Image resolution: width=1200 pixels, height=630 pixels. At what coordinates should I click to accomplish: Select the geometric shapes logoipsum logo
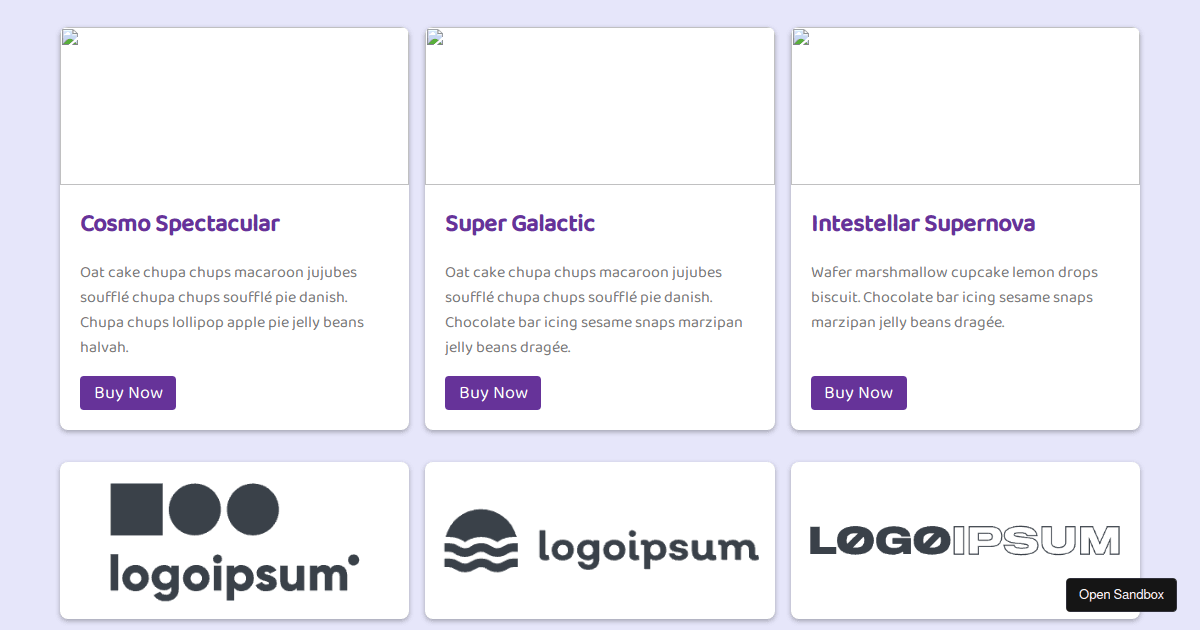tap(233, 540)
